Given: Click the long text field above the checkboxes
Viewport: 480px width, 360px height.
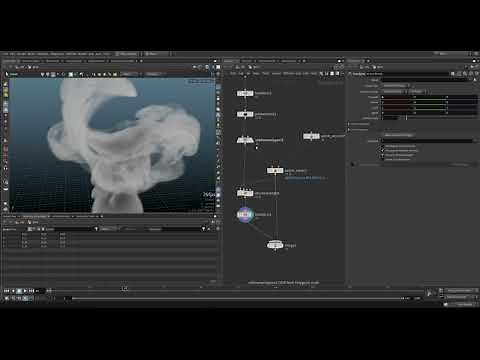Looking at the screenshot, I should point(428,141).
